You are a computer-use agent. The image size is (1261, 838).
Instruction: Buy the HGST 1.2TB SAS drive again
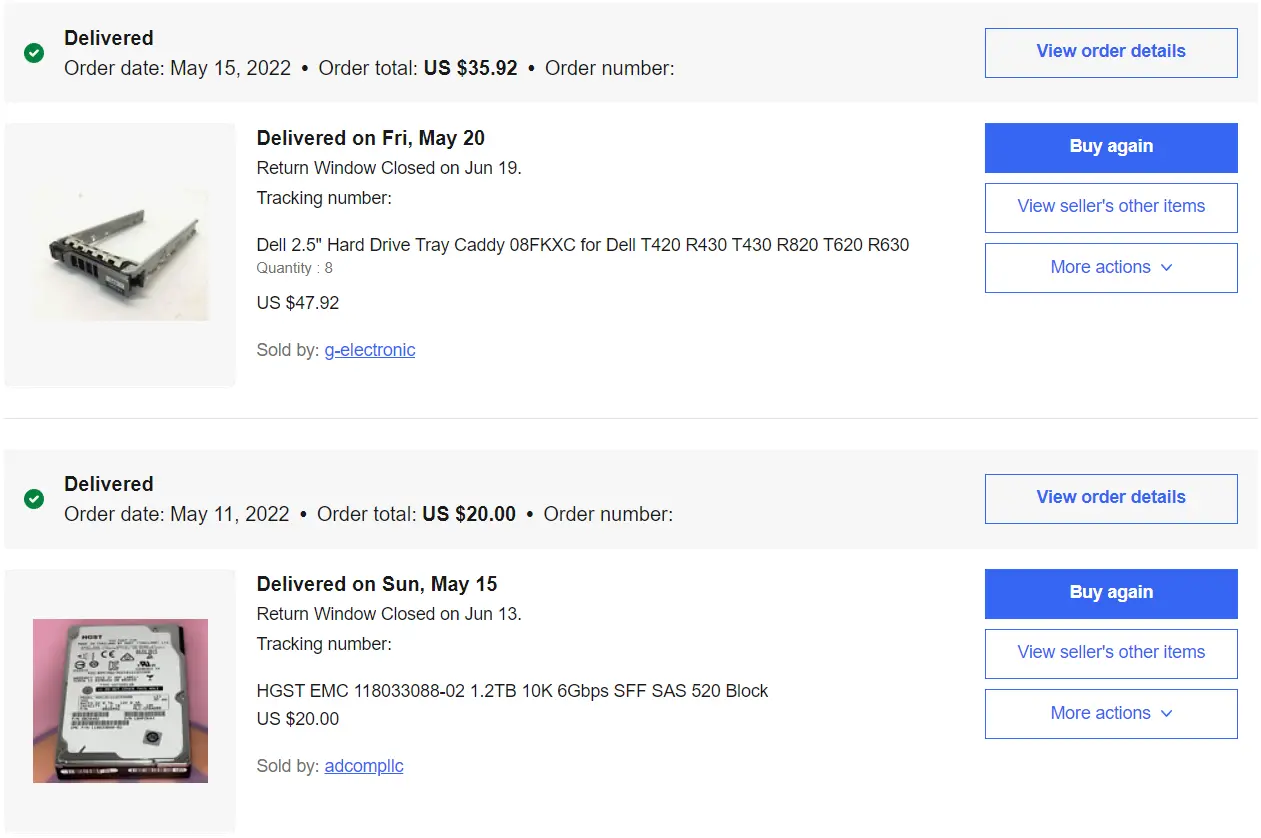1110,593
